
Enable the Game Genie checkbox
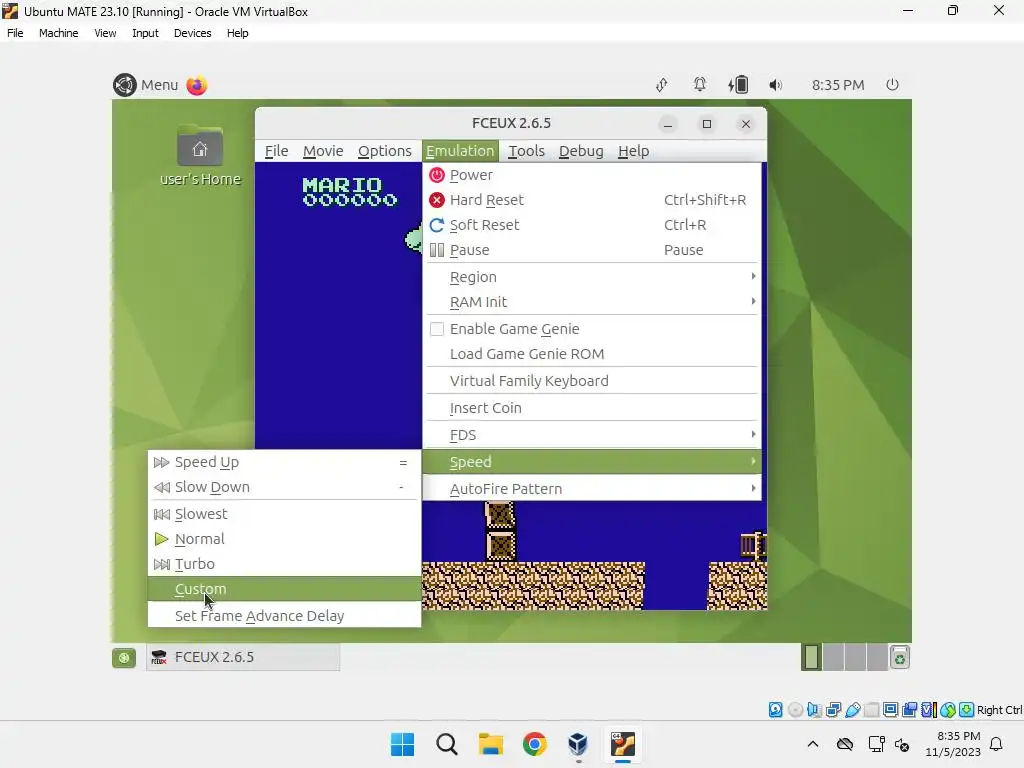coord(437,329)
